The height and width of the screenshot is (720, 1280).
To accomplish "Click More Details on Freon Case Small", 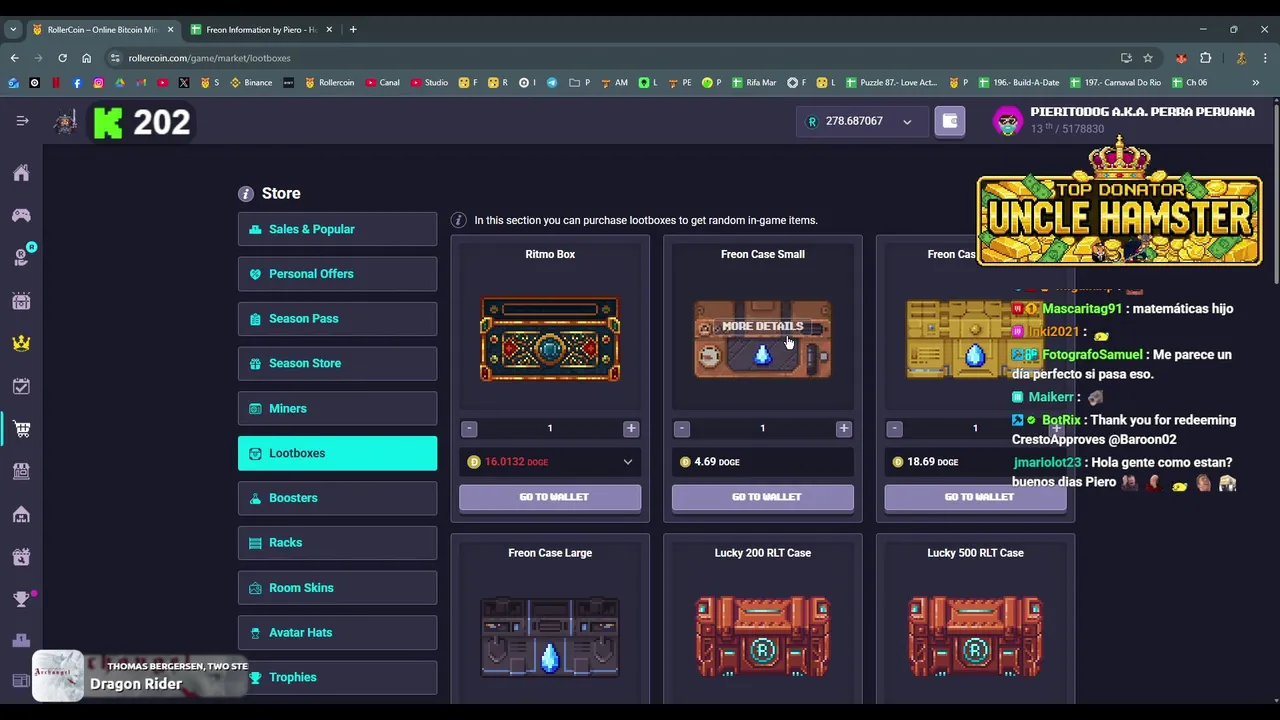I will coord(762,326).
